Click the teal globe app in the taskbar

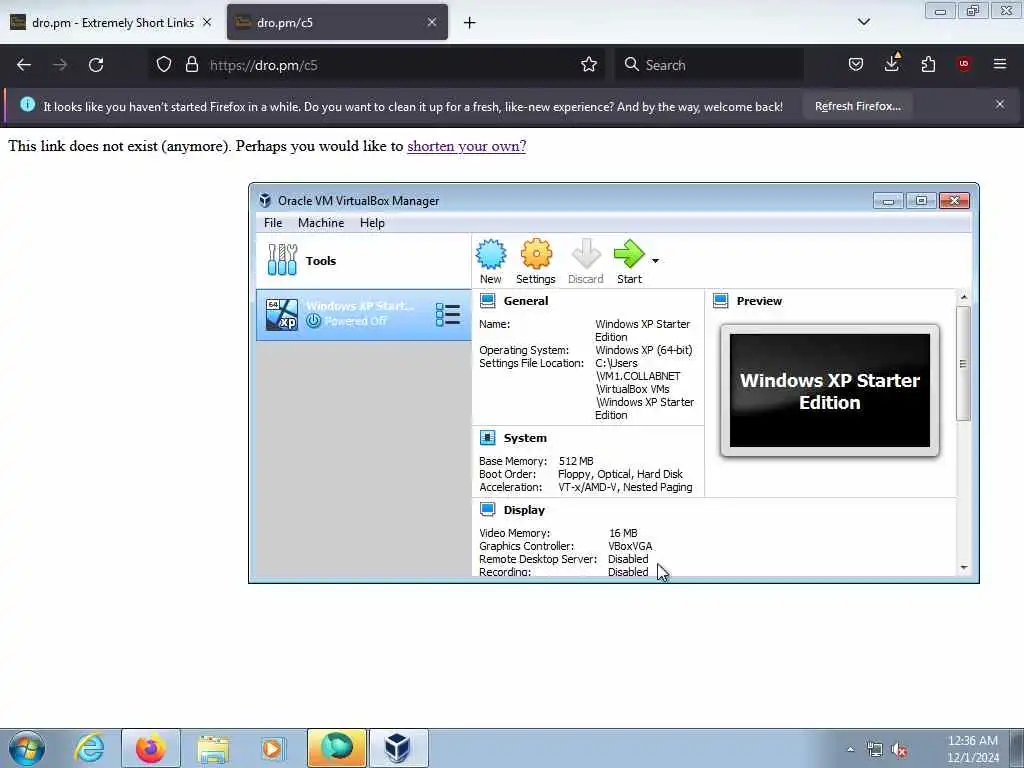click(337, 748)
